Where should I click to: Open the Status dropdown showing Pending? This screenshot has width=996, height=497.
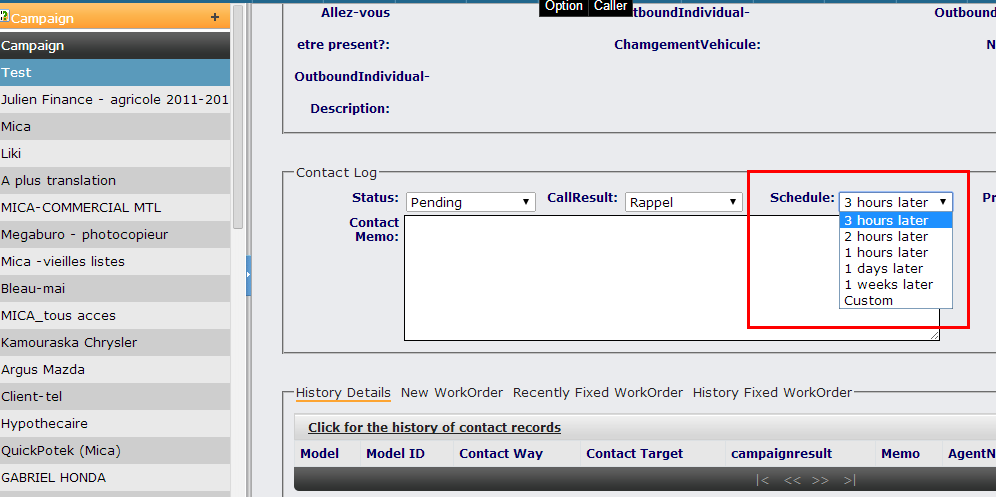coord(471,202)
